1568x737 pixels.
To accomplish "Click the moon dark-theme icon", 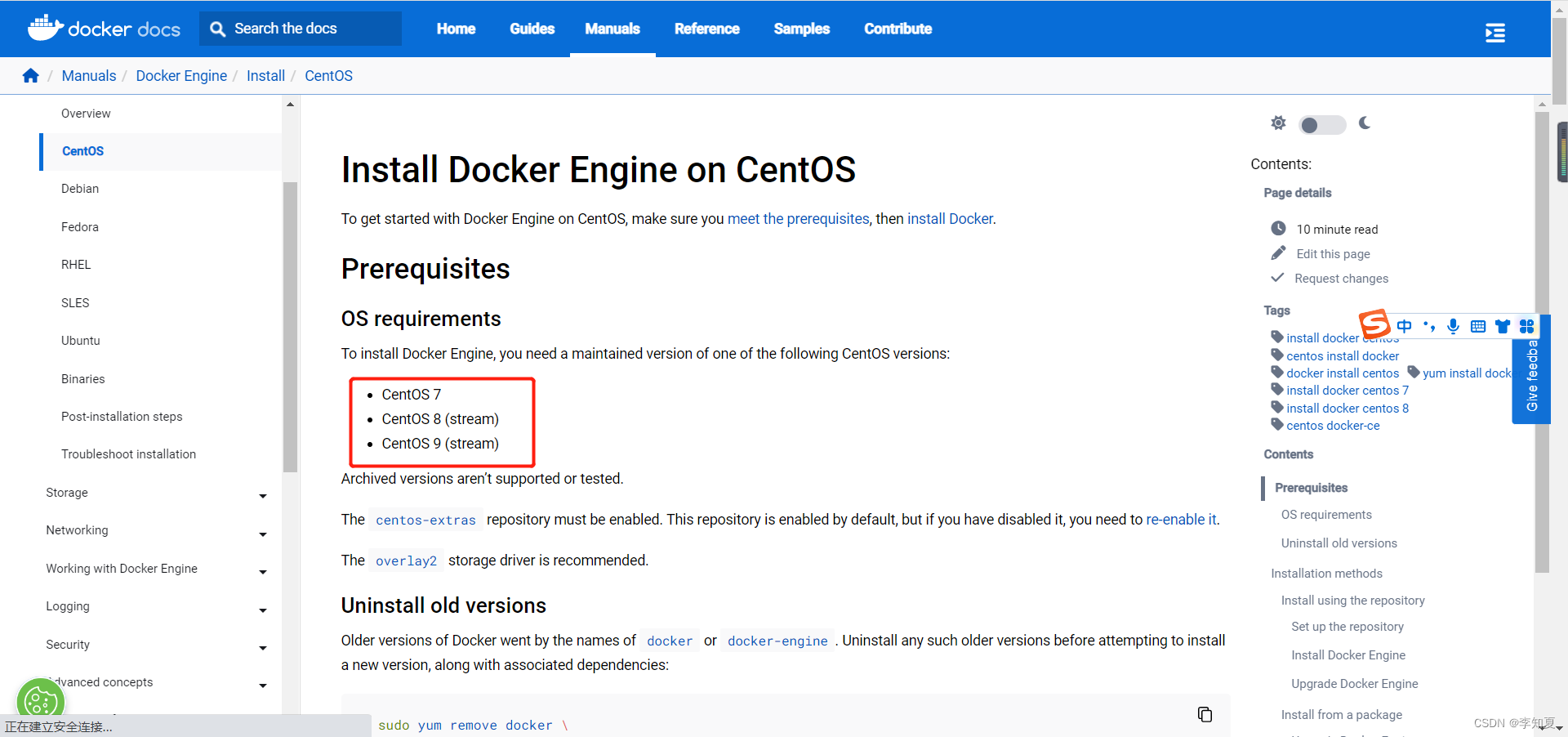I will (1365, 123).
